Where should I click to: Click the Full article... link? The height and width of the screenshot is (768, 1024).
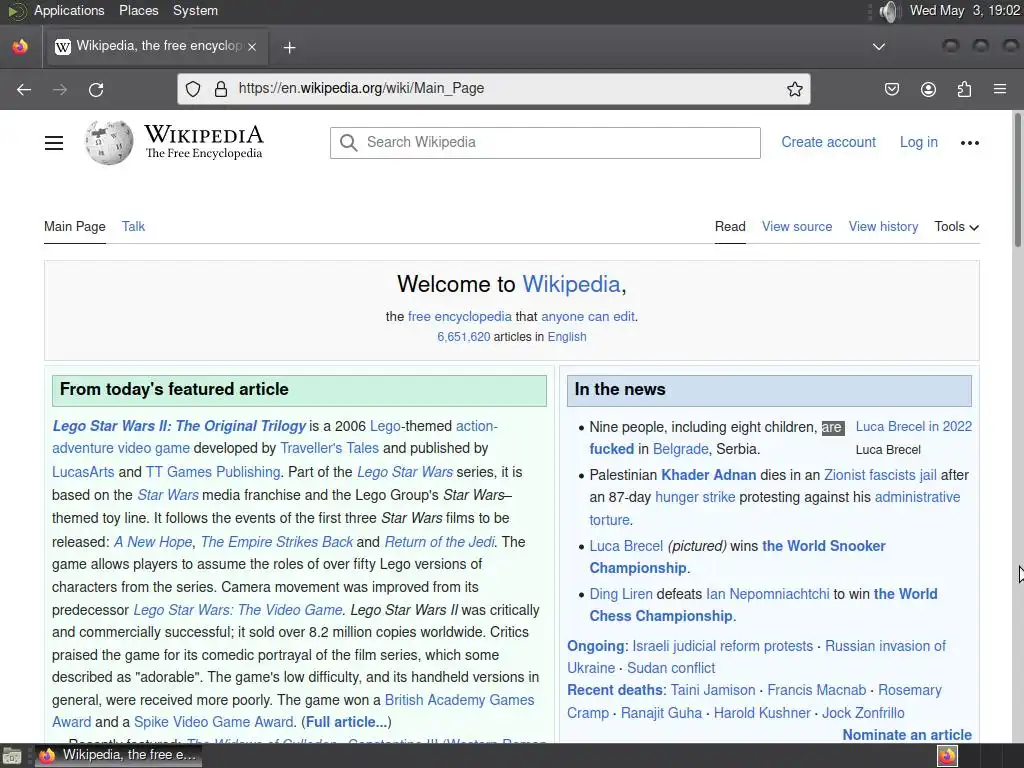[346, 722]
